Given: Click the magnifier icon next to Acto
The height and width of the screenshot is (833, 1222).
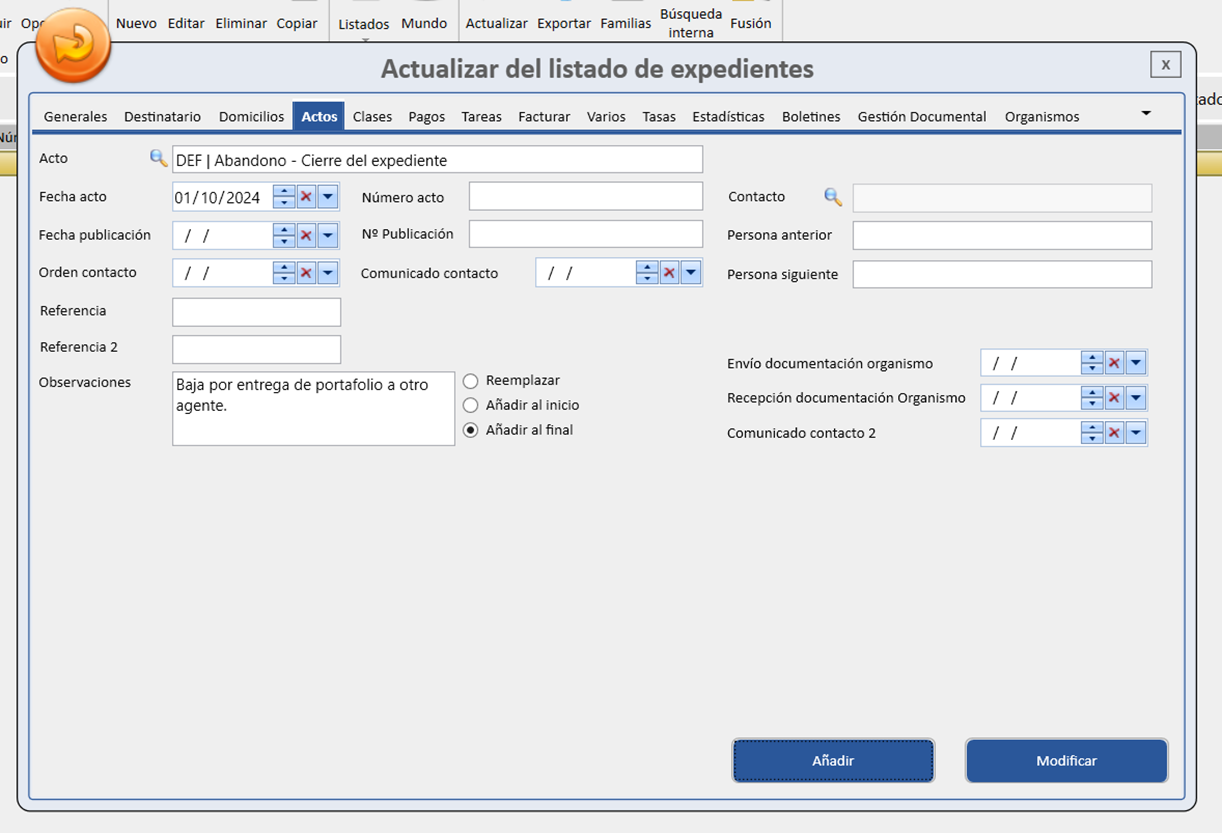Looking at the screenshot, I should (158, 158).
